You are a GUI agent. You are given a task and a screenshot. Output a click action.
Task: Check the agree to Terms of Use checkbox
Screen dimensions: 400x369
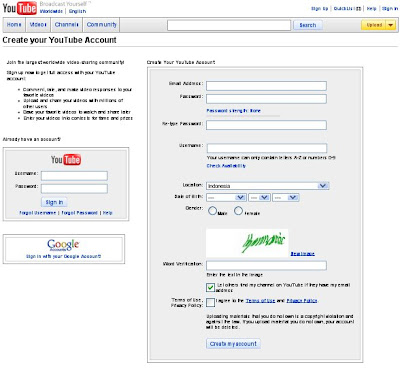[210, 302]
